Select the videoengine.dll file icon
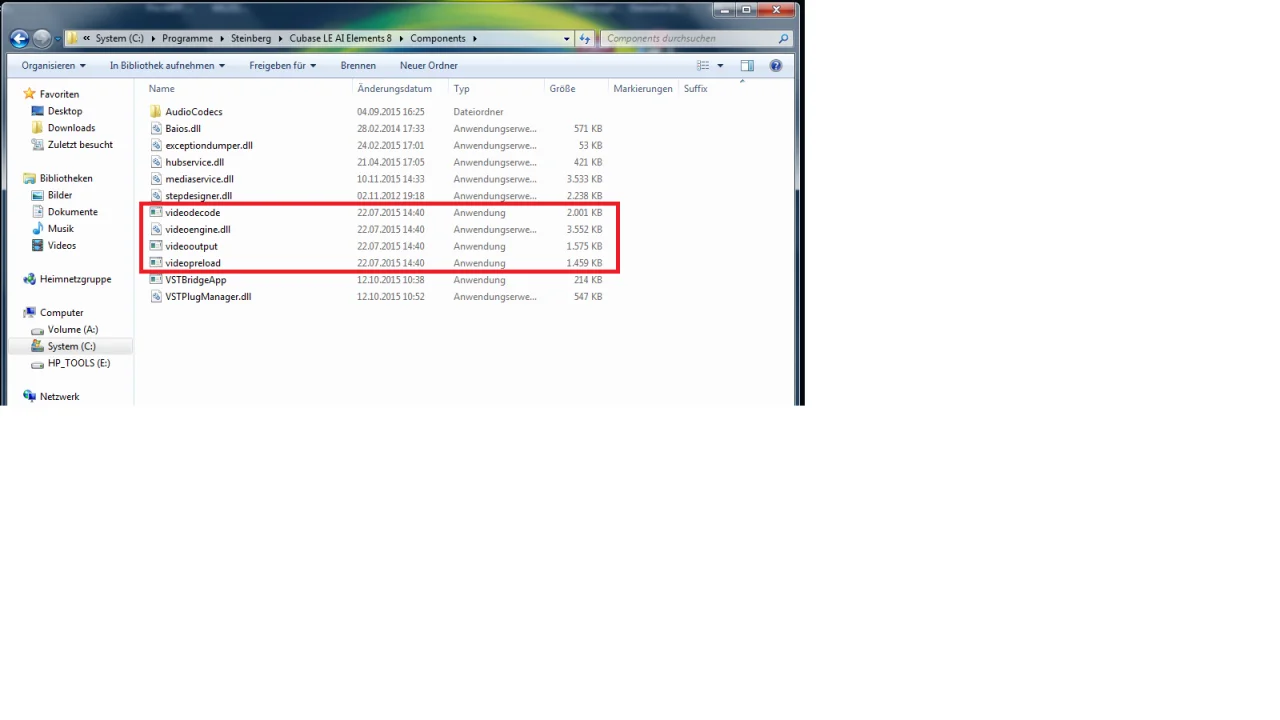1280x720 pixels. coord(155,230)
